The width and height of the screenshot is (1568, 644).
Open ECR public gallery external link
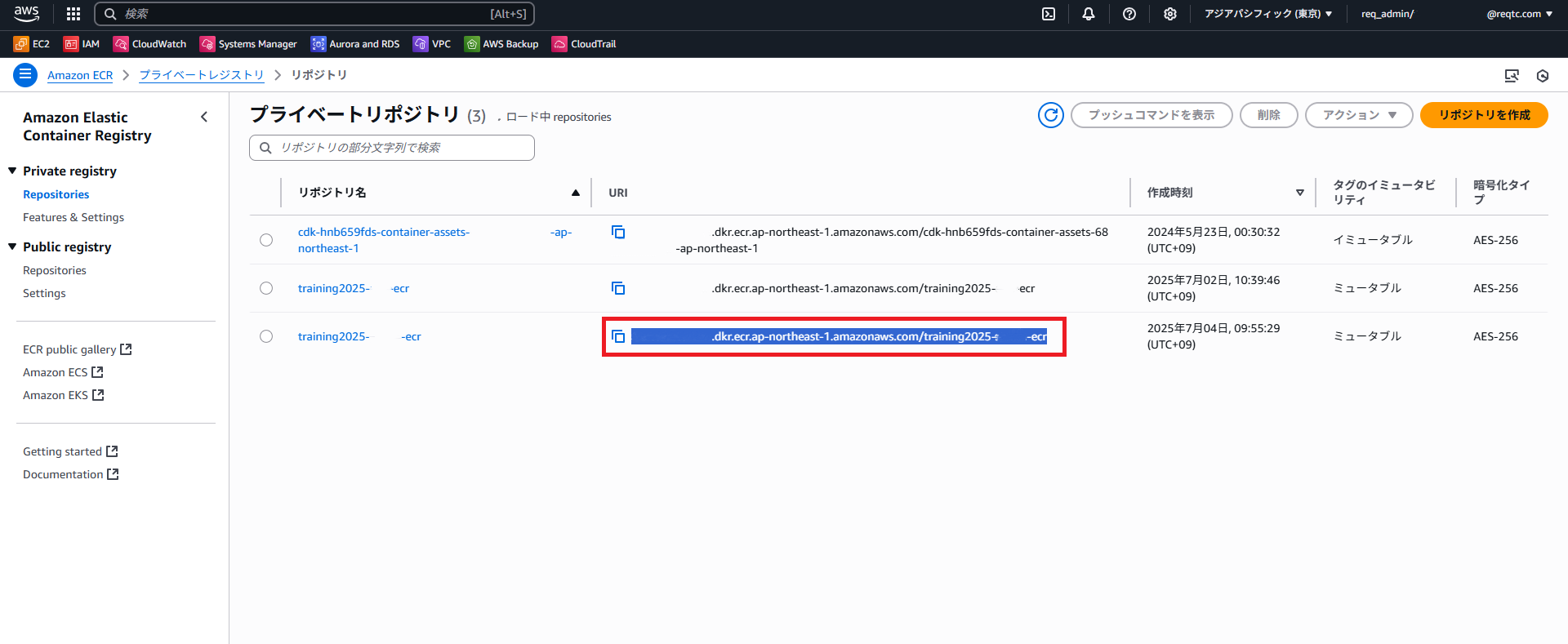(x=77, y=349)
